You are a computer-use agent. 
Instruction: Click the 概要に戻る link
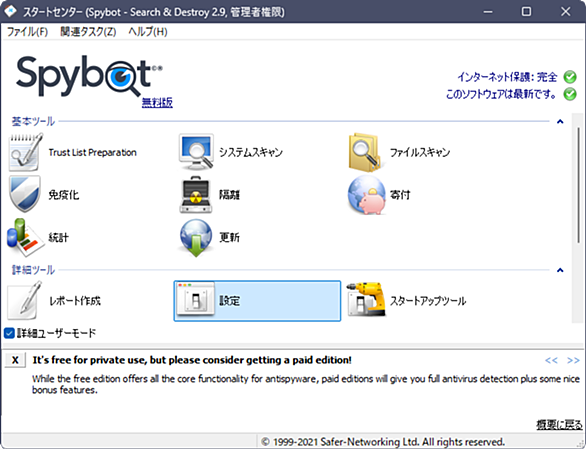559,425
